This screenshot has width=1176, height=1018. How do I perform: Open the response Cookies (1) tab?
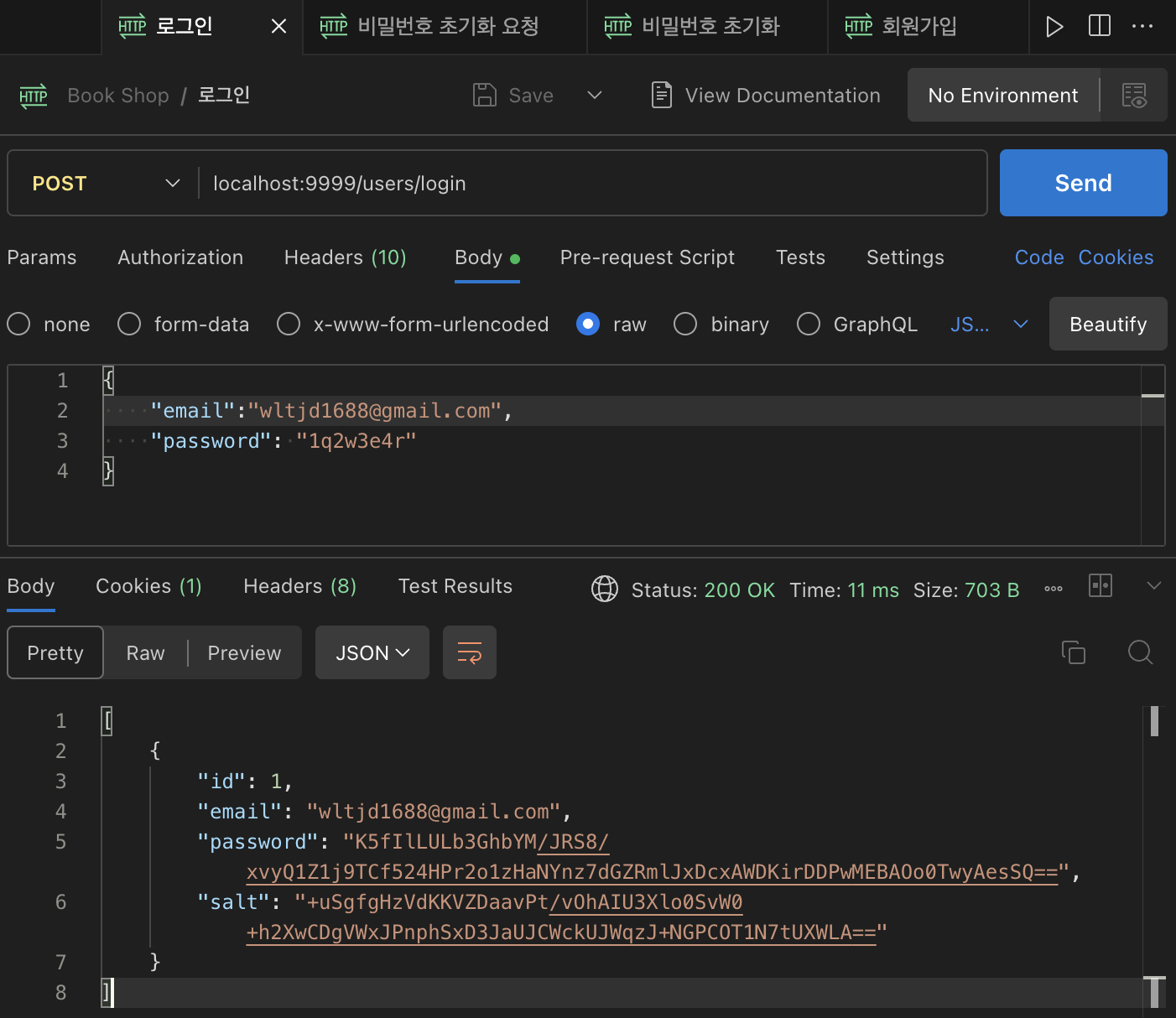click(148, 586)
